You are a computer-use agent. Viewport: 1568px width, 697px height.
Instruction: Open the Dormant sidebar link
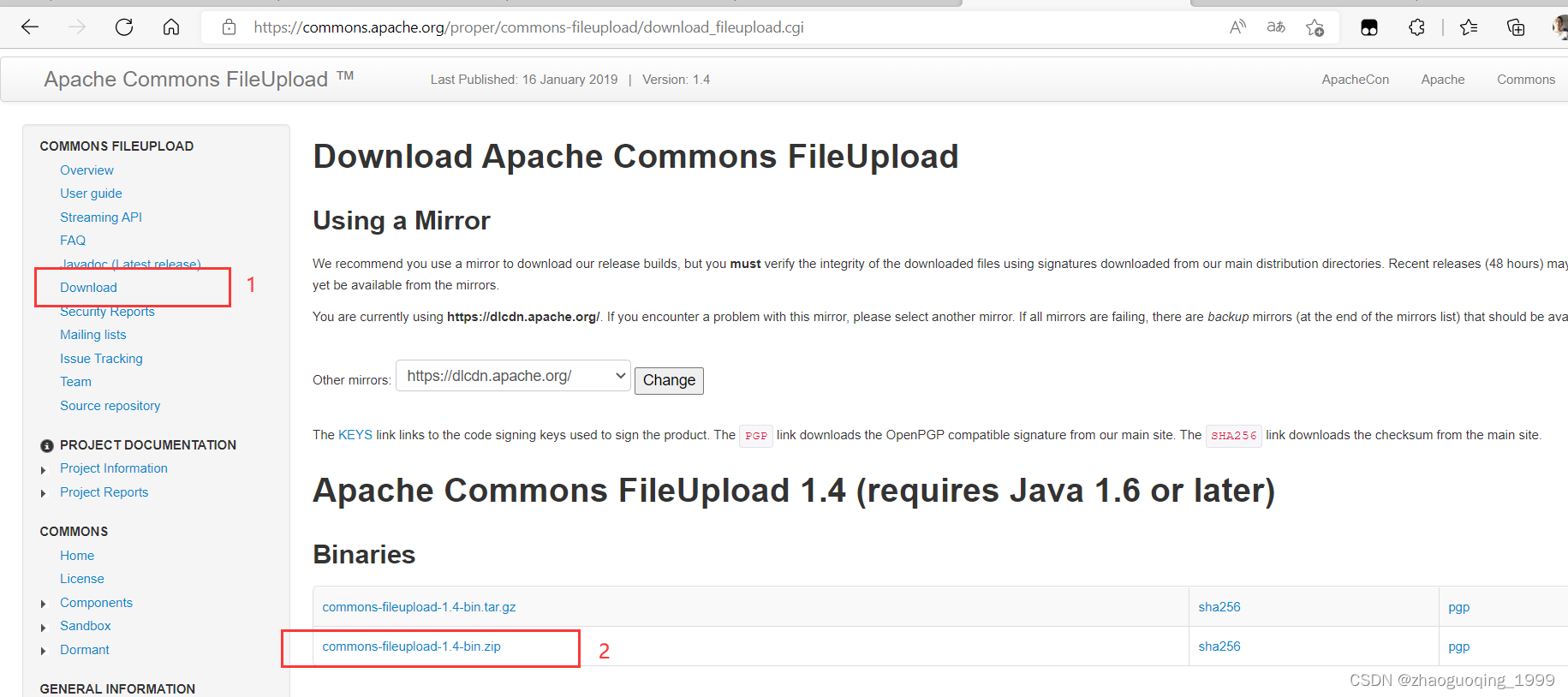pyautogui.click(x=85, y=650)
